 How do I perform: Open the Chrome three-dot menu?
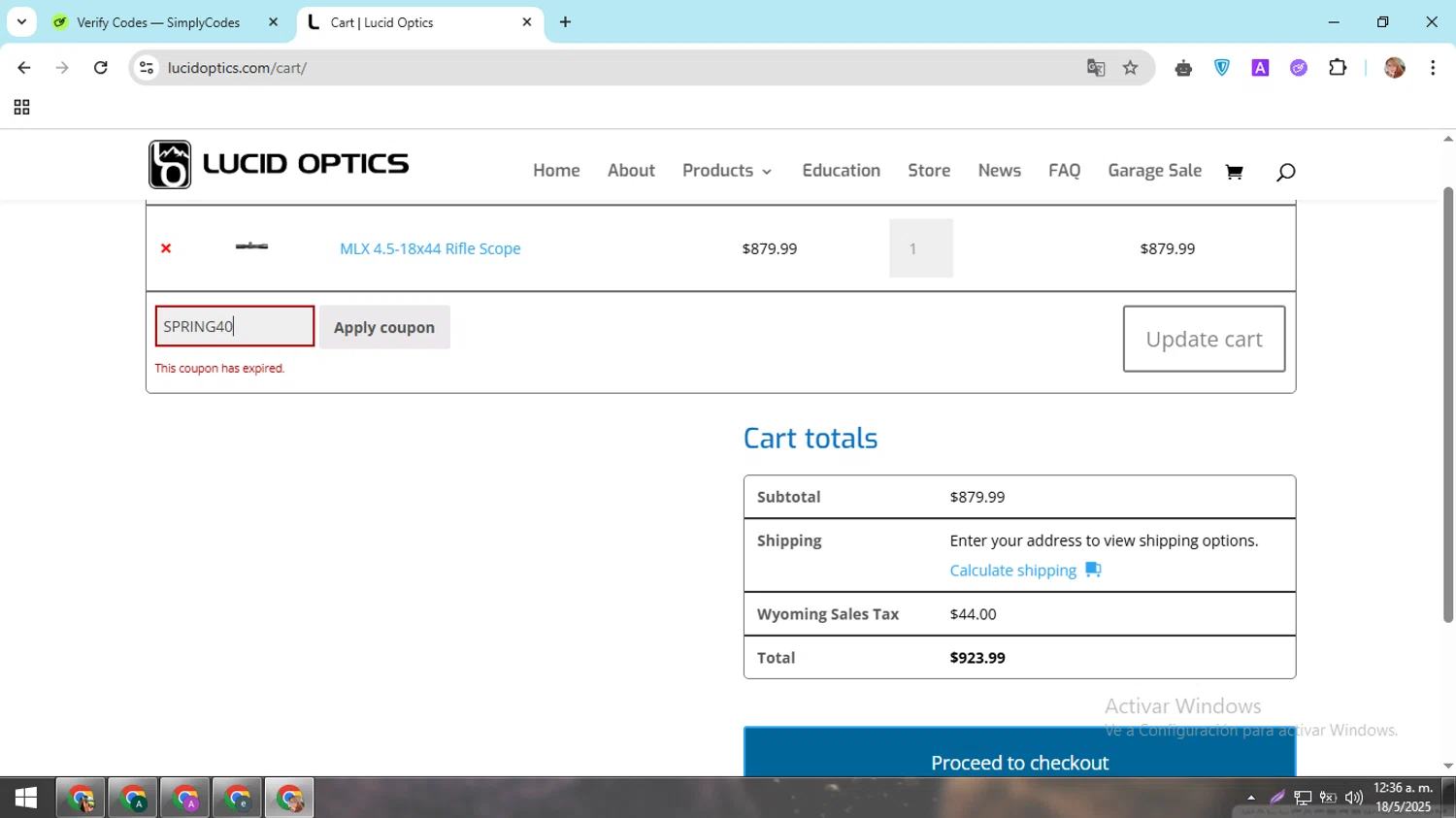1433,68
